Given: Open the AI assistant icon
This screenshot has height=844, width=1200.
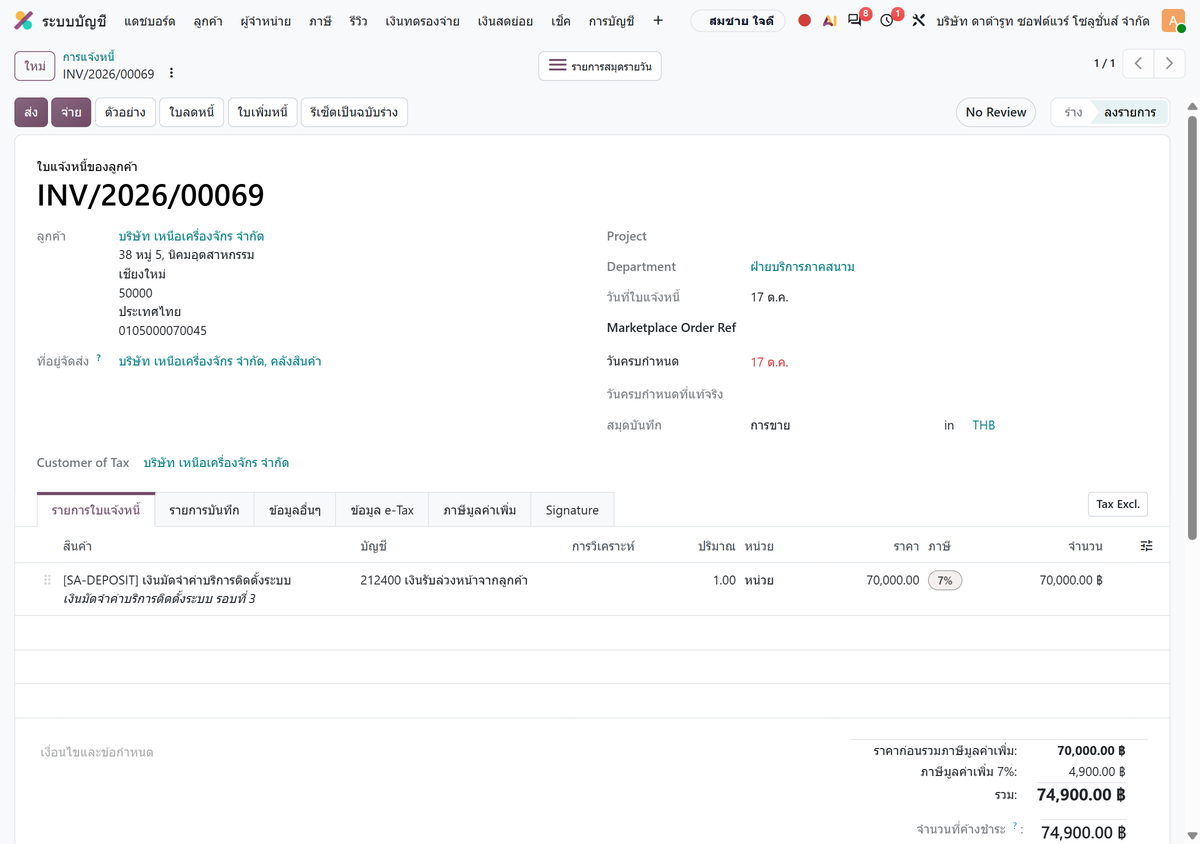Looking at the screenshot, I should pos(829,21).
